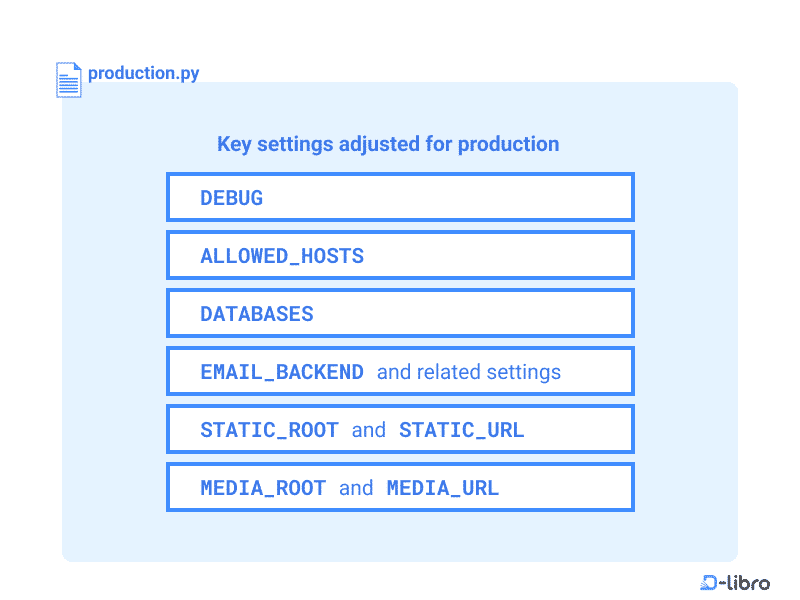This screenshot has width=800, height=600.
Task: Click the D-libro logo icon
Action: point(708,582)
